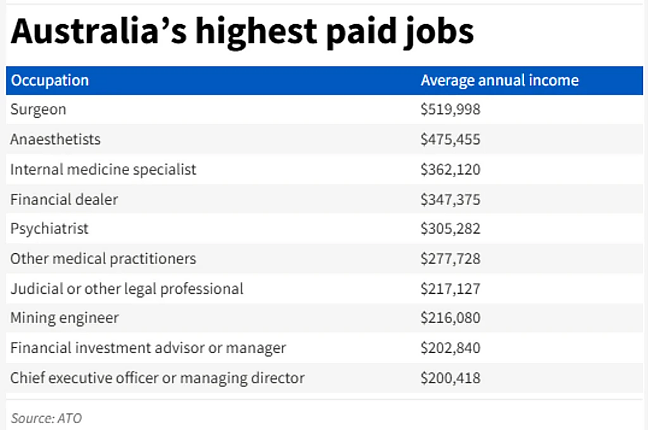The image size is (650, 430).
Task: Click the $305,282 income value
Action: tap(450, 229)
